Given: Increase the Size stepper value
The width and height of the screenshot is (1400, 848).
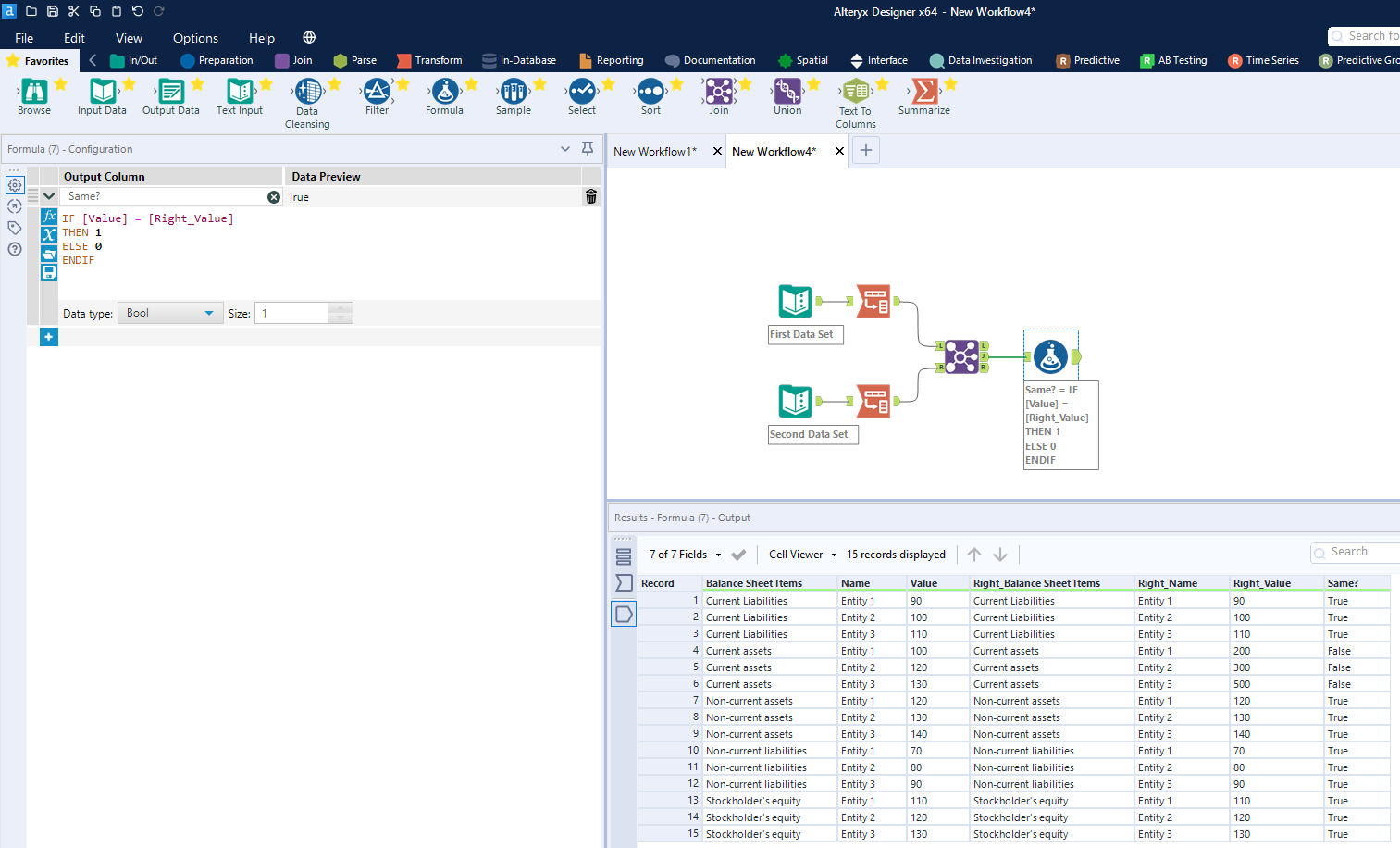Looking at the screenshot, I should tap(341, 308).
